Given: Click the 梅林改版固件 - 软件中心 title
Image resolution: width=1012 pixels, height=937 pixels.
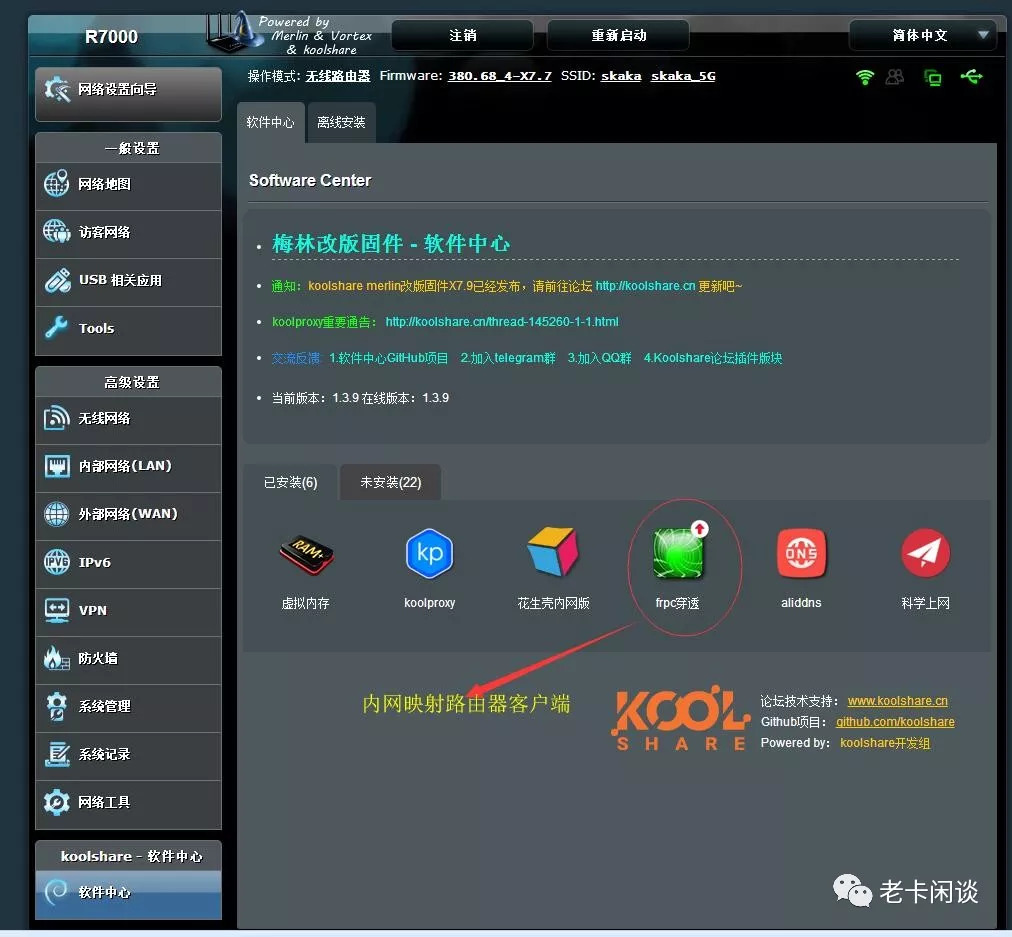Looking at the screenshot, I should pos(390,244).
